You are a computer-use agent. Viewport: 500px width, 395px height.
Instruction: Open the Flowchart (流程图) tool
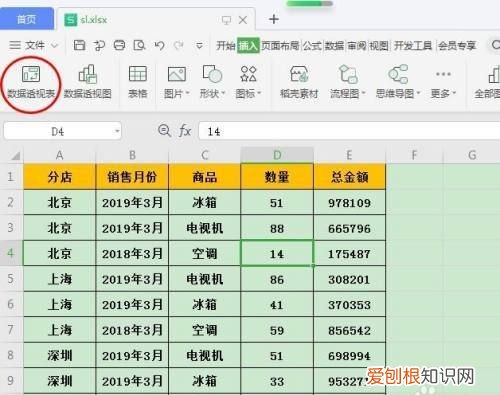pos(348,74)
